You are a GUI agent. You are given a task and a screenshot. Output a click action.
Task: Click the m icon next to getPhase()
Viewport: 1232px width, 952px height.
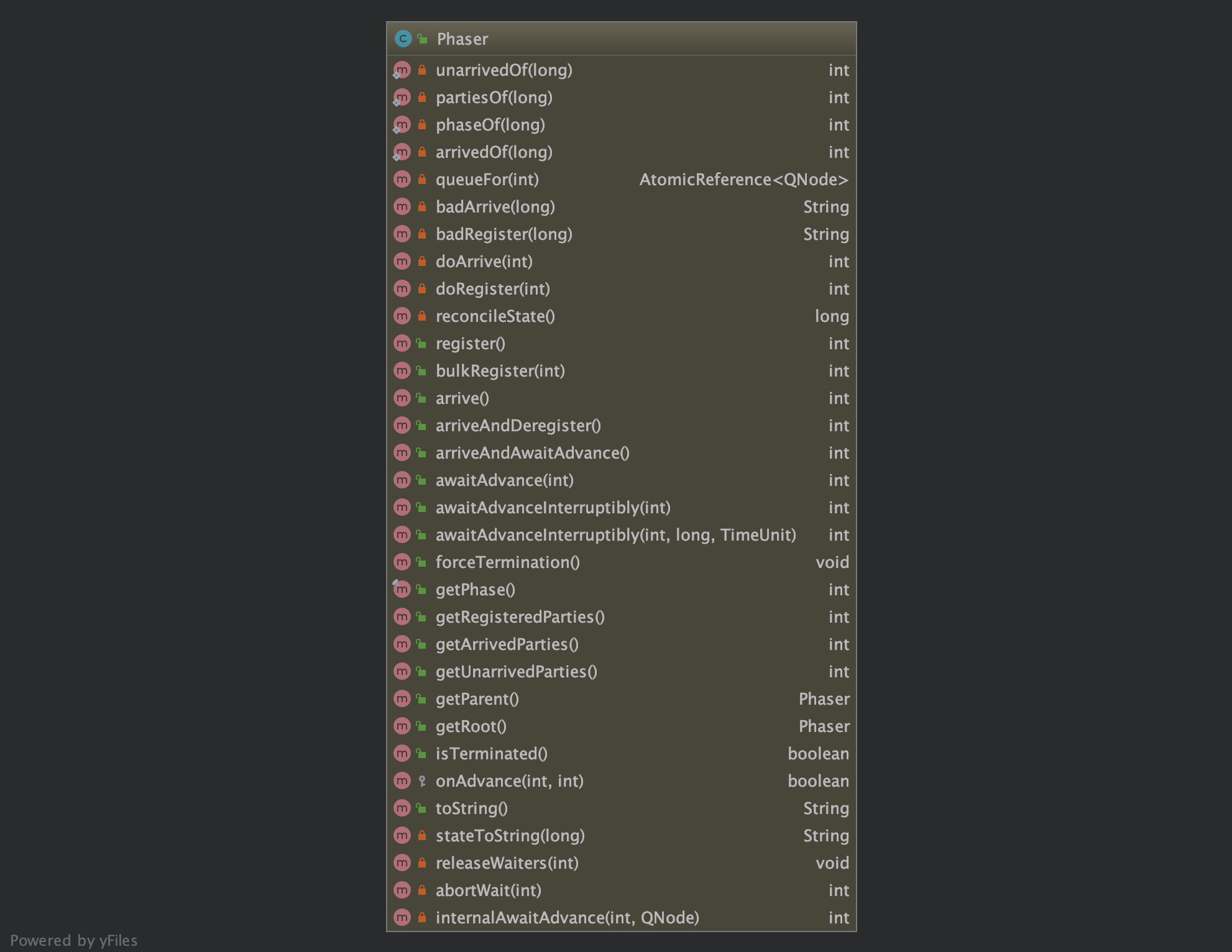click(403, 590)
